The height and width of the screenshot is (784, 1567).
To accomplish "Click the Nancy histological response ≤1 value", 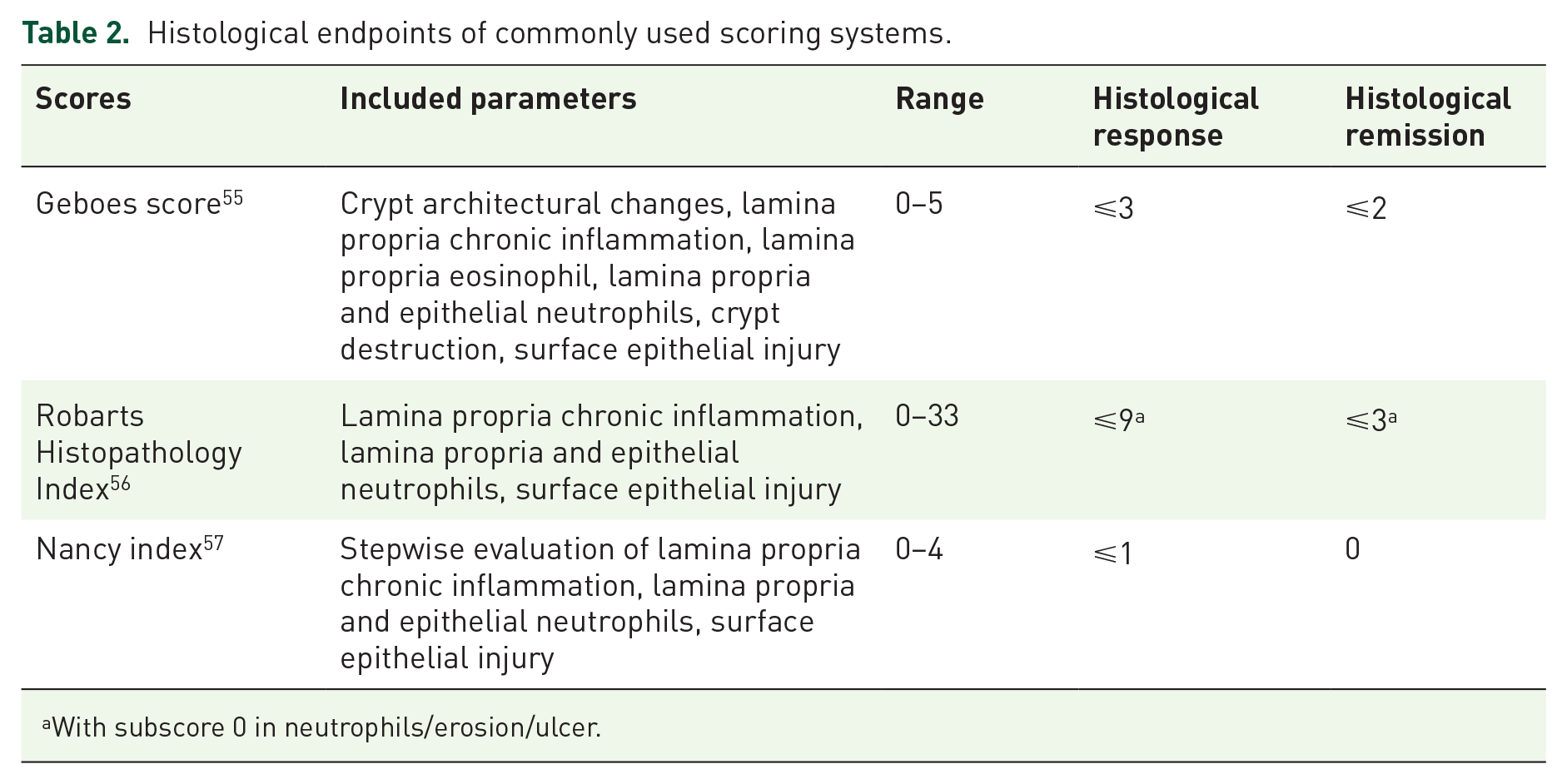I will click(1112, 553).
